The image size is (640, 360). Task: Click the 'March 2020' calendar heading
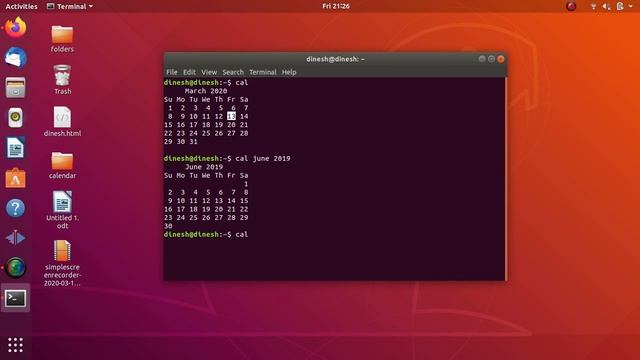click(206, 91)
